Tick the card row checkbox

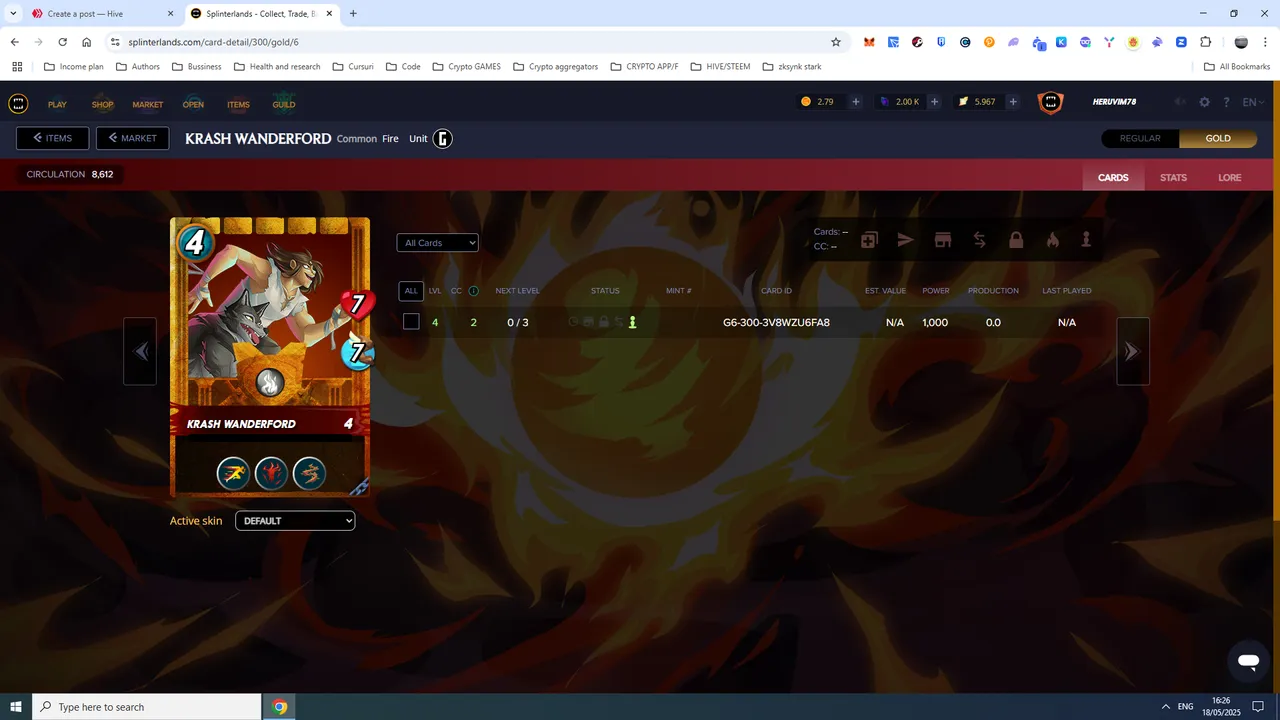tap(411, 322)
